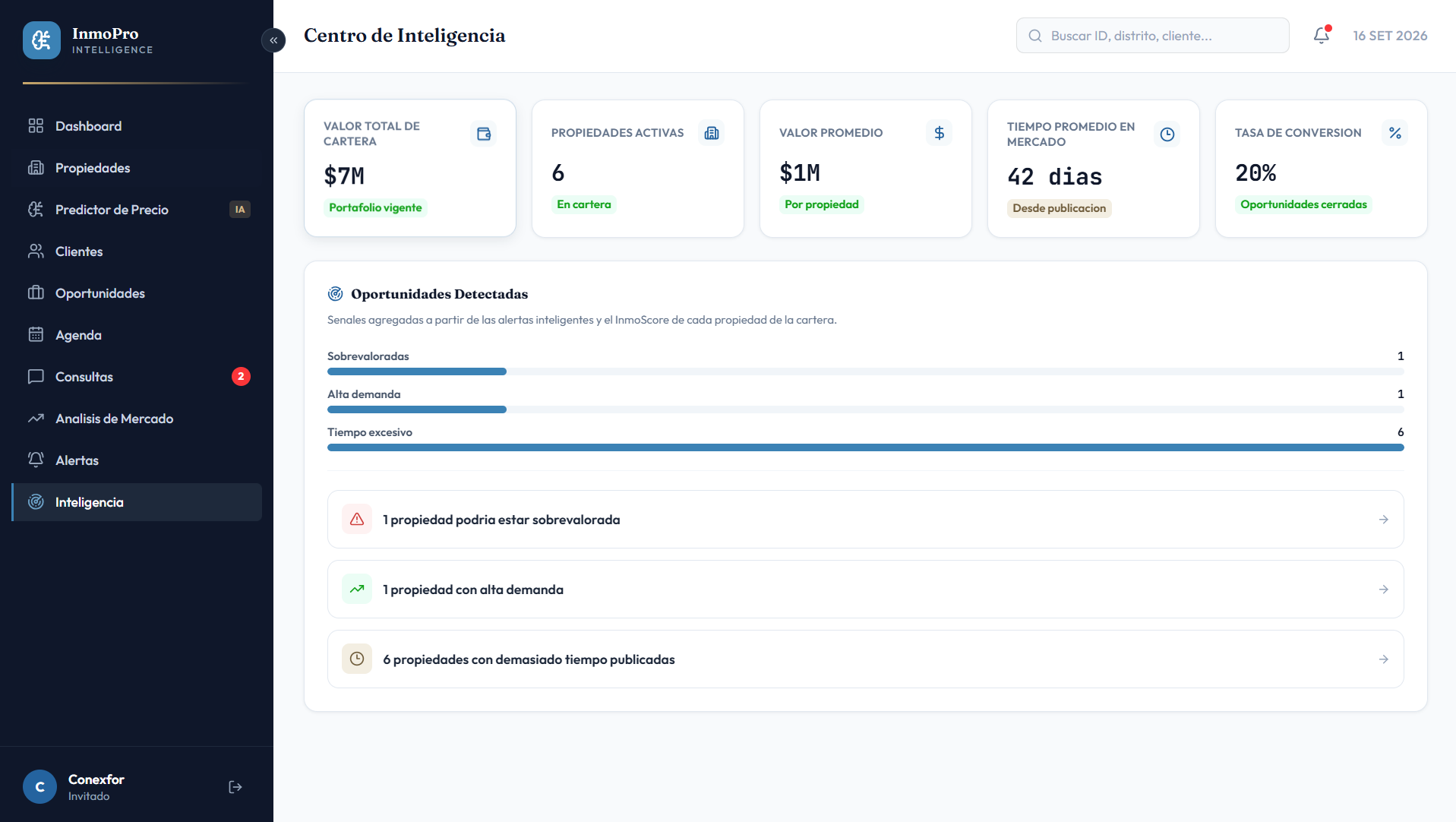Click the Tiempo excesivo progress bar
This screenshot has width=1456, height=822.
tap(865, 447)
